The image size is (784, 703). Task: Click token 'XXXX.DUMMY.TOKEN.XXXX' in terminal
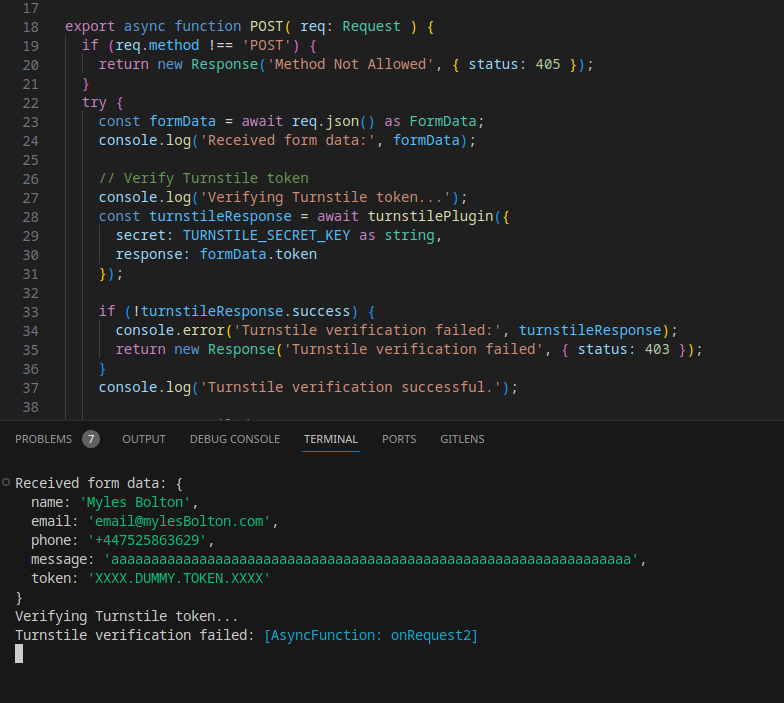180,578
